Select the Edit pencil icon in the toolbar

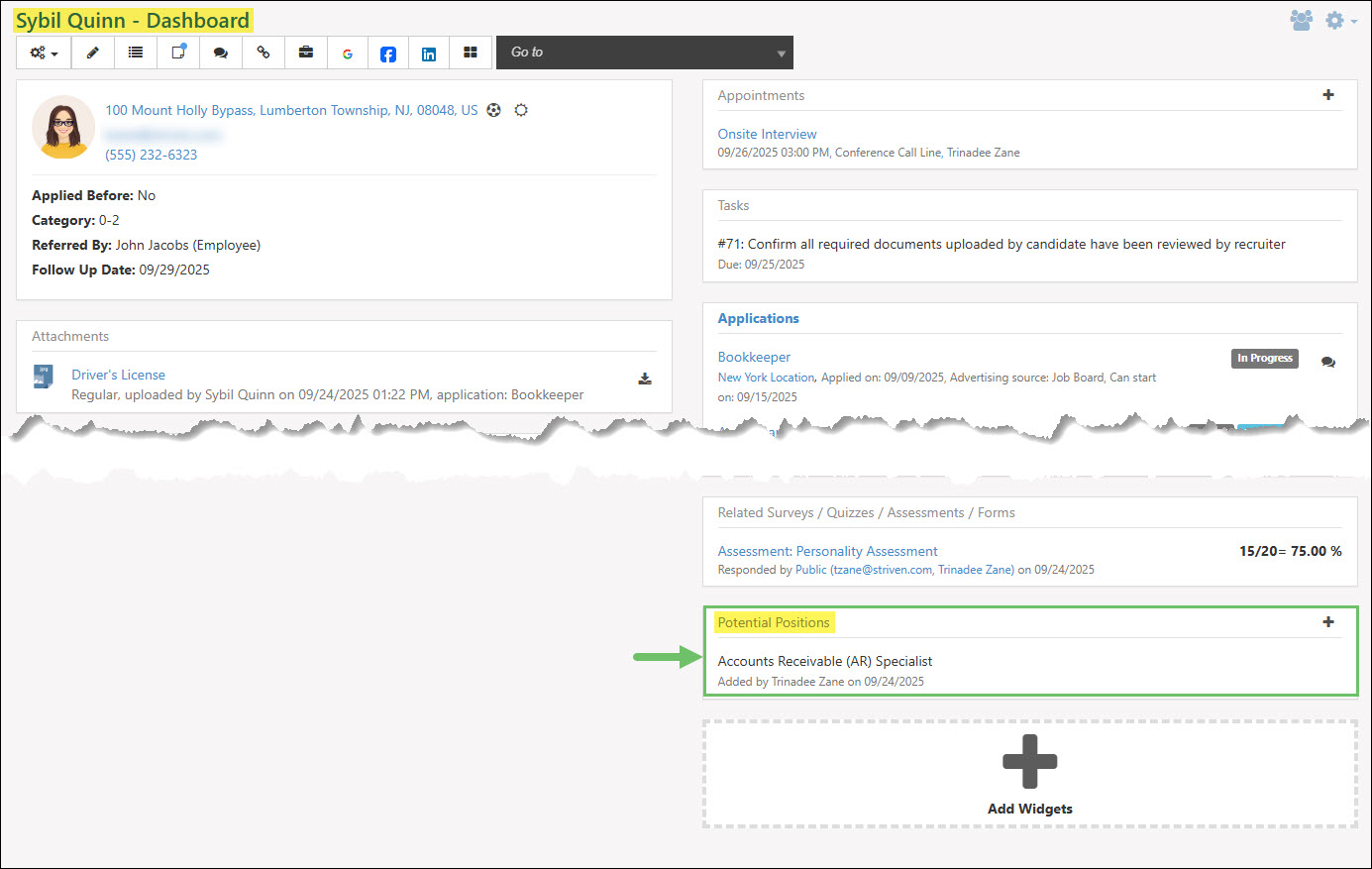pos(92,53)
